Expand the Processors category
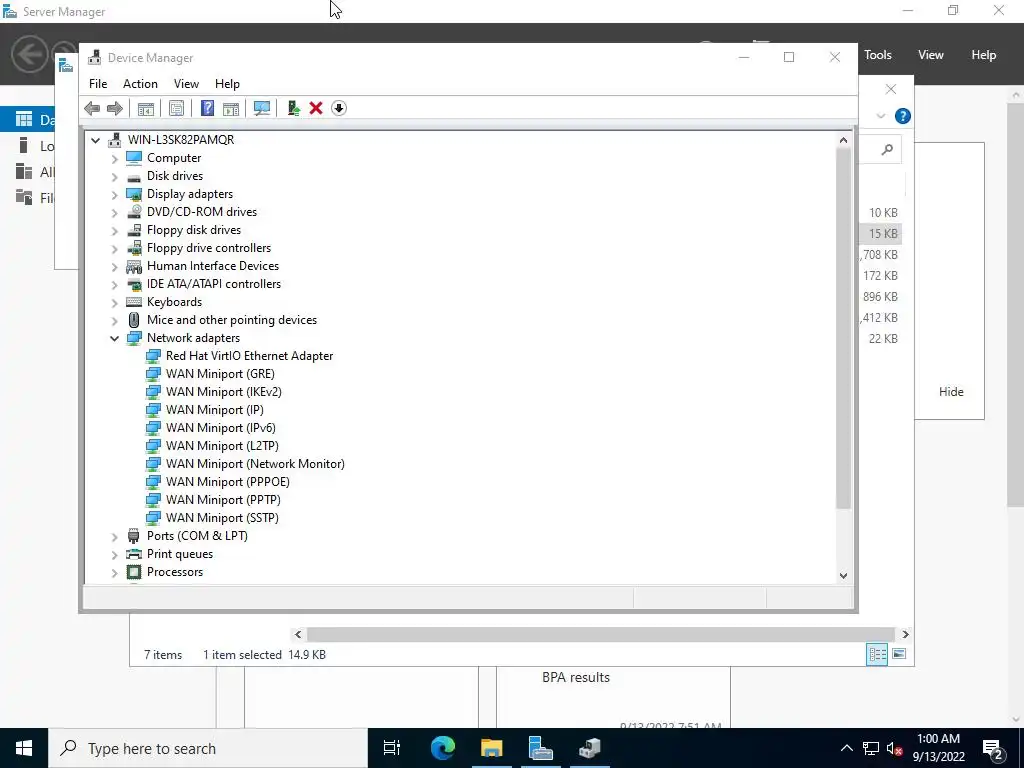Image resolution: width=1024 pixels, height=768 pixels. [114, 571]
